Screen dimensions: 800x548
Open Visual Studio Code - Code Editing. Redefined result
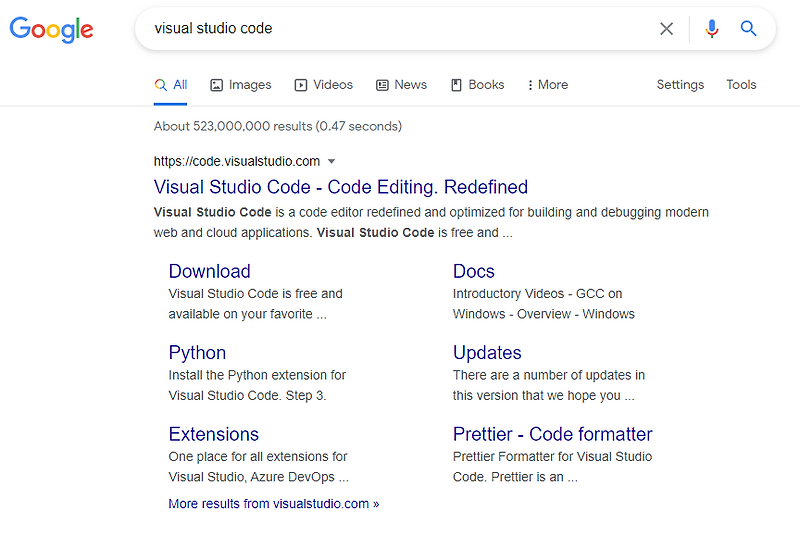coord(341,187)
